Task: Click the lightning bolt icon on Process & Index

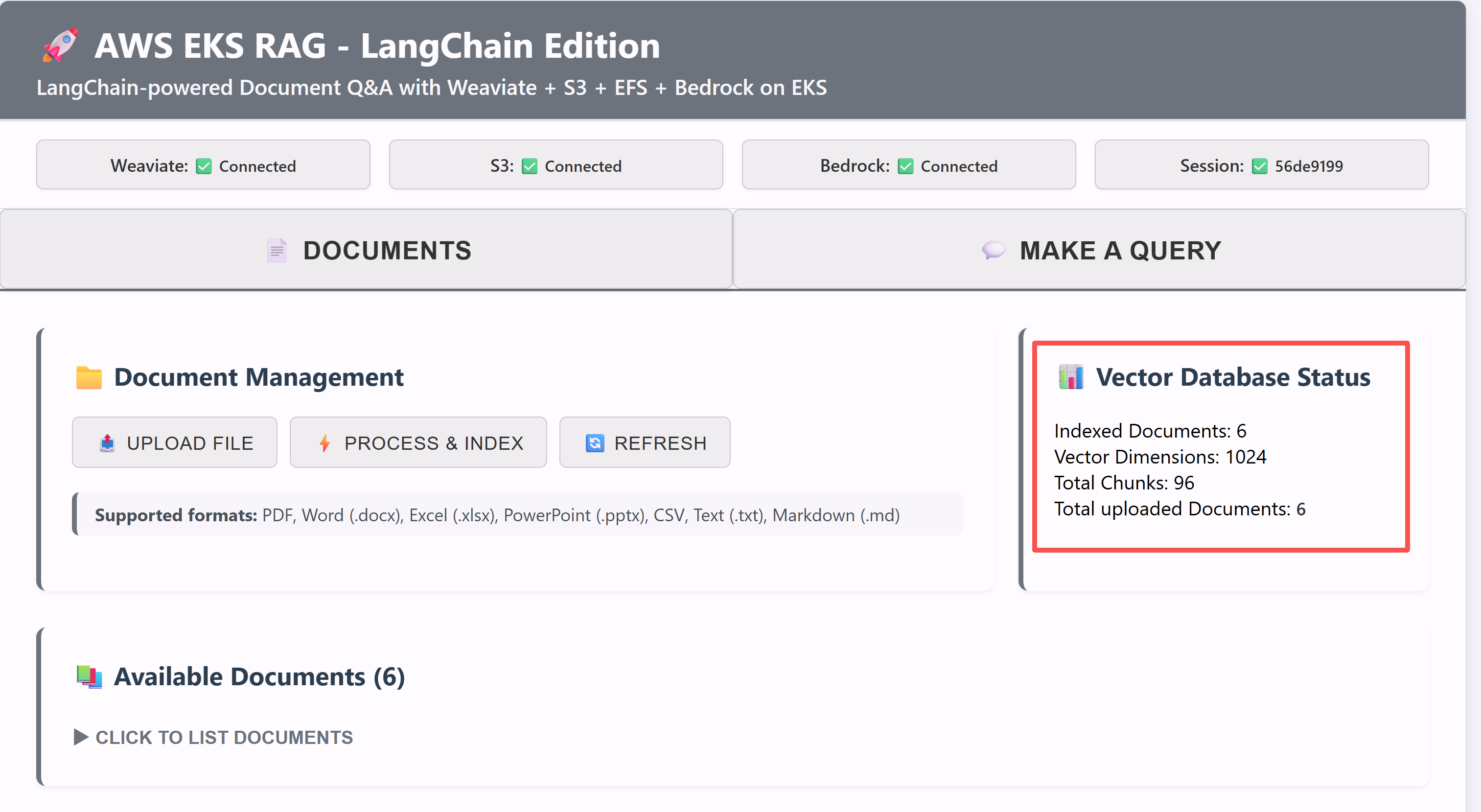Action: pyautogui.click(x=325, y=443)
